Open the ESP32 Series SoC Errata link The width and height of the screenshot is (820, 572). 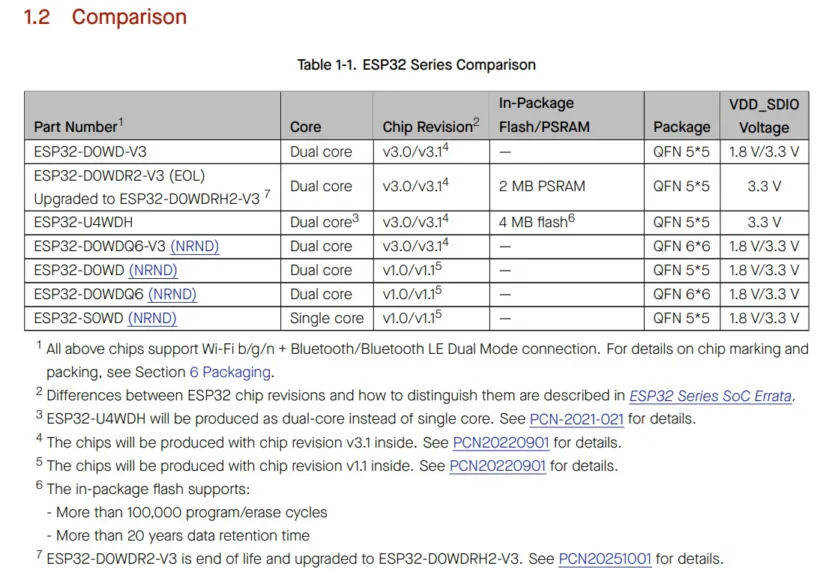point(710,396)
